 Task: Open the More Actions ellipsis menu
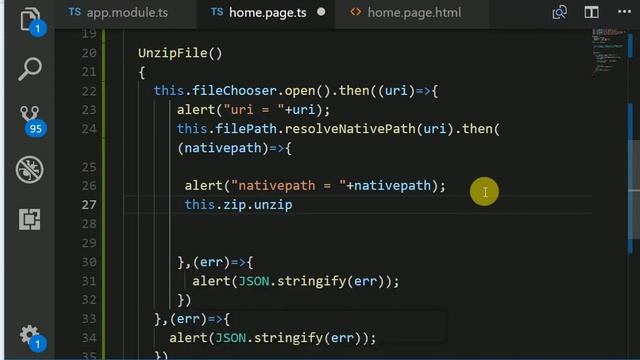pos(624,12)
